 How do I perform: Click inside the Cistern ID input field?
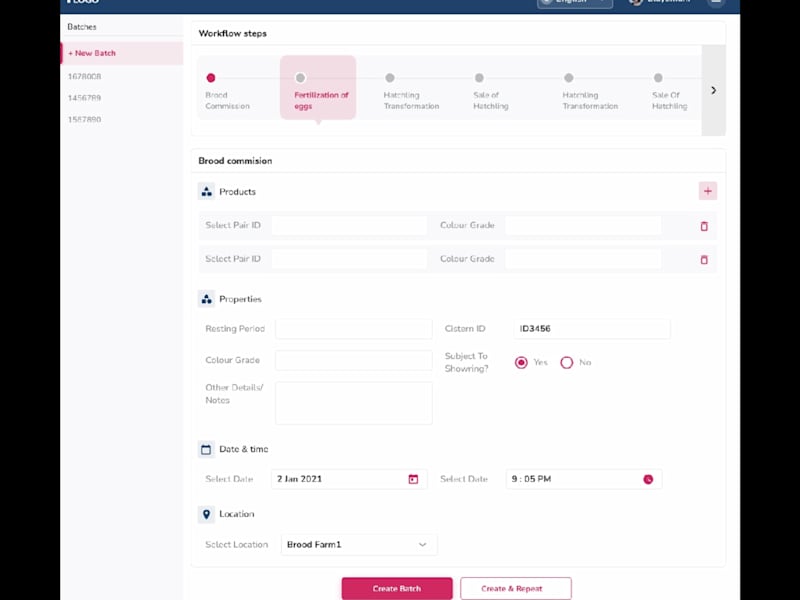[x=590, y=328]
